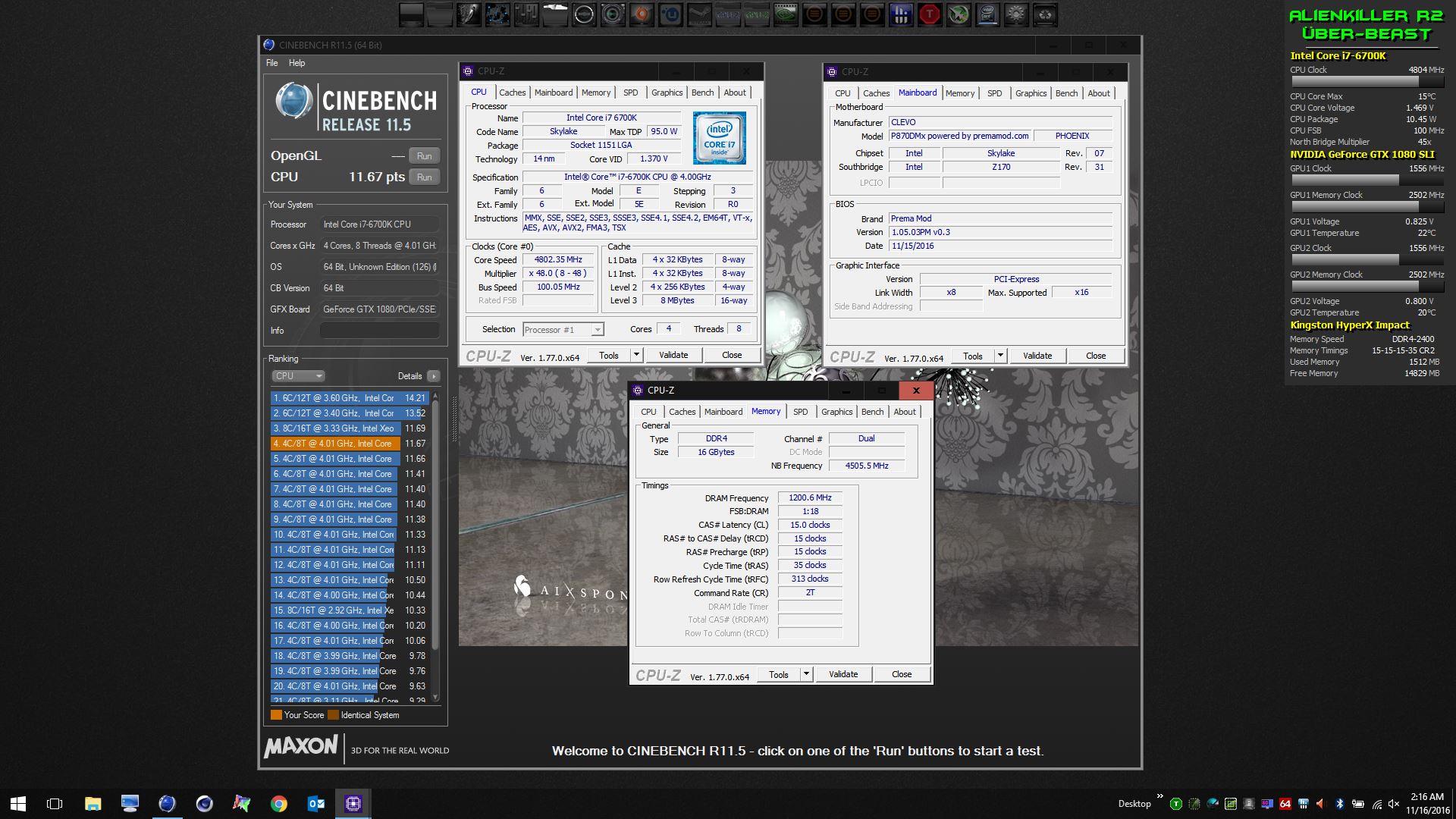Click the Info field in Cinebench Your System
Viewport: 1456px width, 819px height.
pyautogui.click(x=379, y=331)
